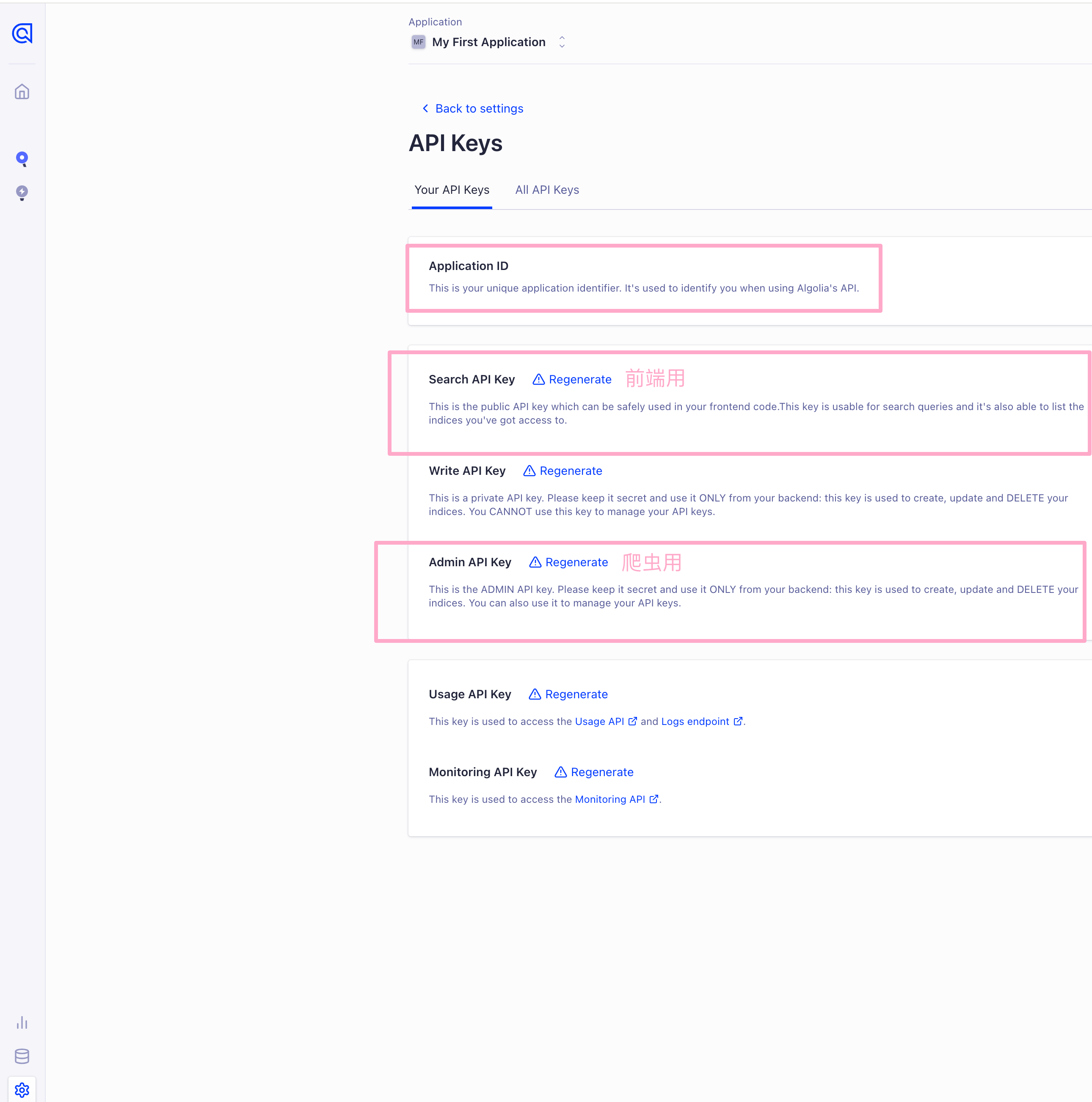The image size is (1092, 1102).
Task: Click warning icon next to Search API Key
Action: 538,379
